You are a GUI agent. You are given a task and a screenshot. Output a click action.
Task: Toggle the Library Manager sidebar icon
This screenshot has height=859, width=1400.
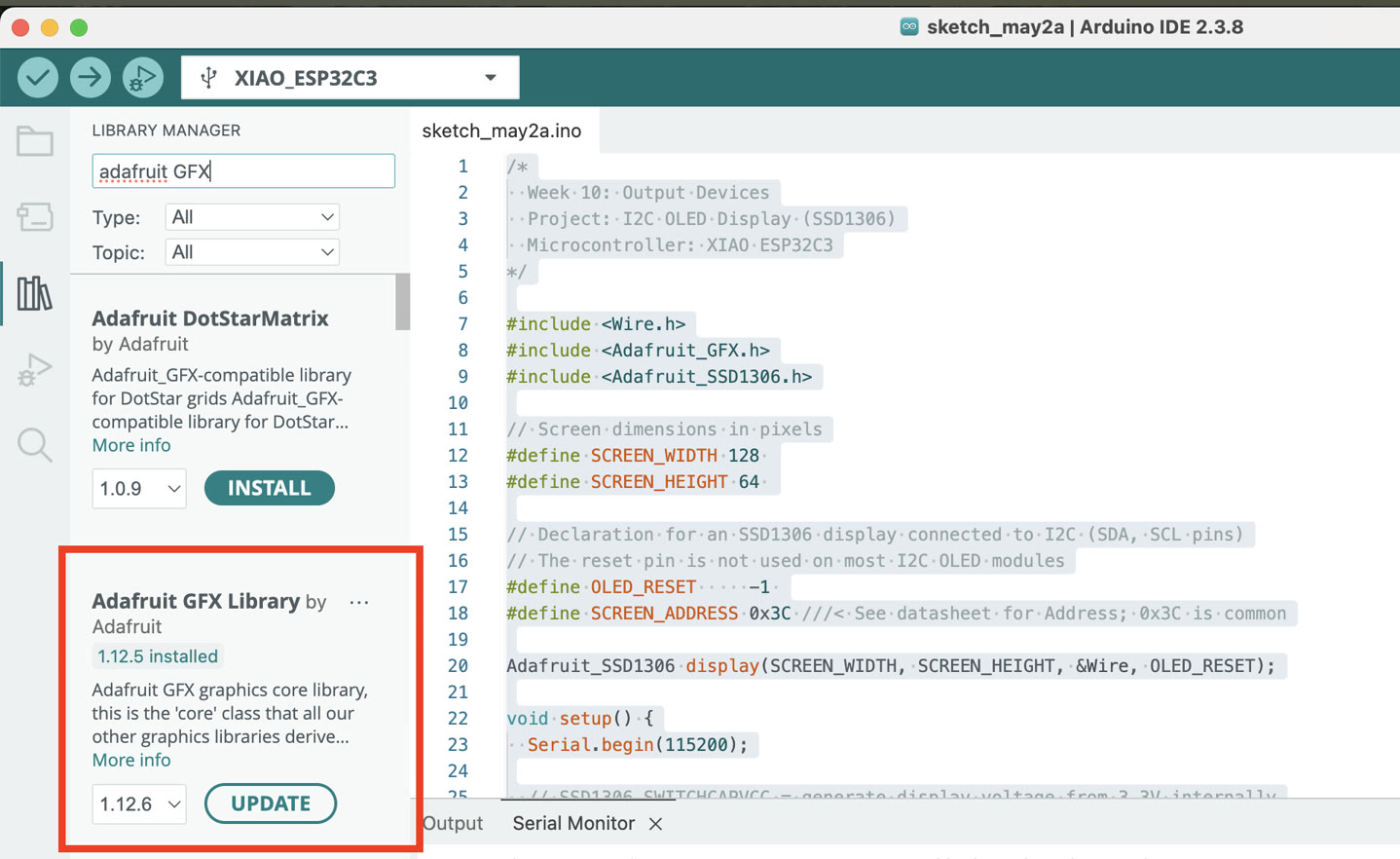click(x=35, y=293)
